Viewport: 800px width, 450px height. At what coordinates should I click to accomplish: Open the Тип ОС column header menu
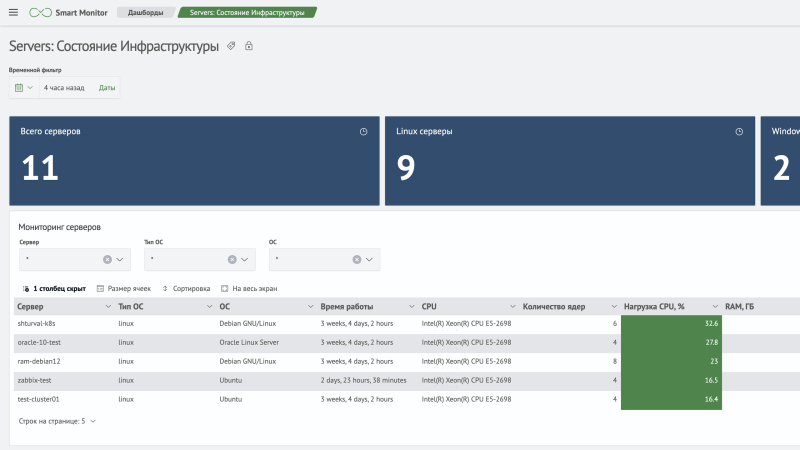(x=209, y=307)
